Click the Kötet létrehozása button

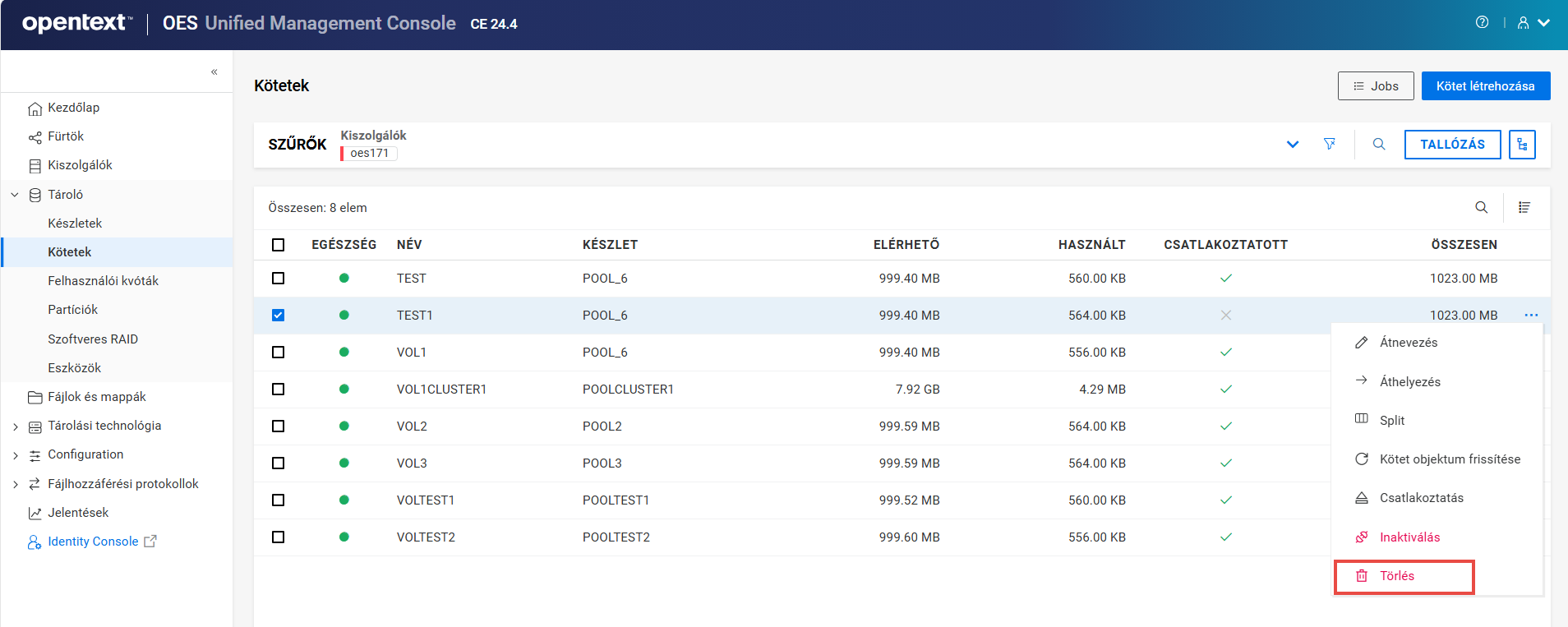pyautogui.click(x=1485, y=86)
